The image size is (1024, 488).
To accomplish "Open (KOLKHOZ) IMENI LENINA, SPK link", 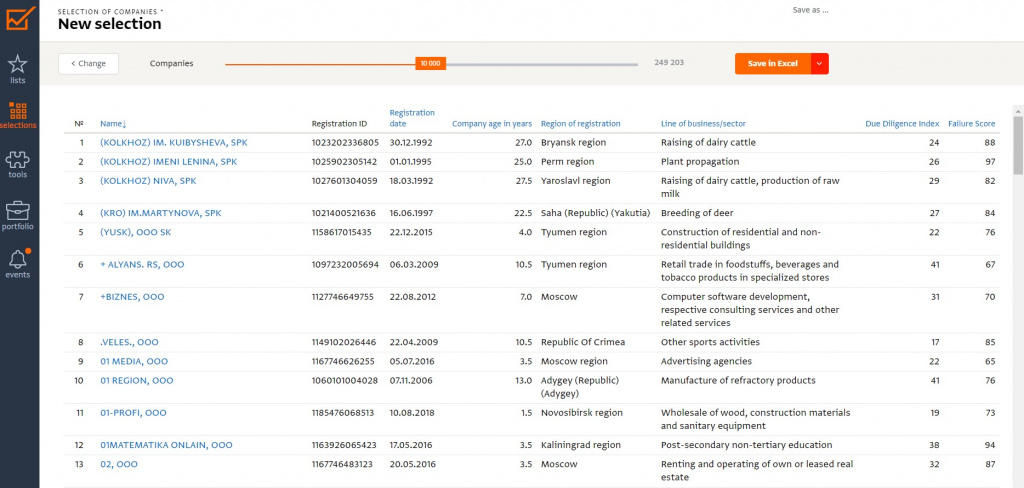I will 168,162.
